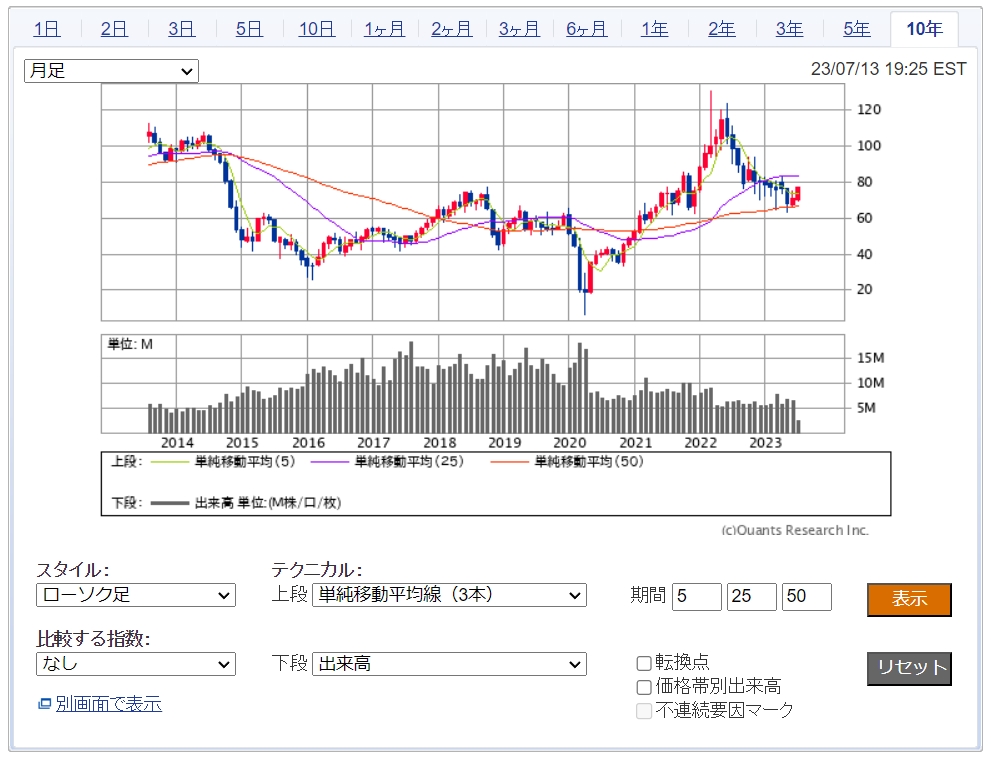Focus the period field containing 25
The width and height of the screenshot is (991, 758).
(751, 596)
